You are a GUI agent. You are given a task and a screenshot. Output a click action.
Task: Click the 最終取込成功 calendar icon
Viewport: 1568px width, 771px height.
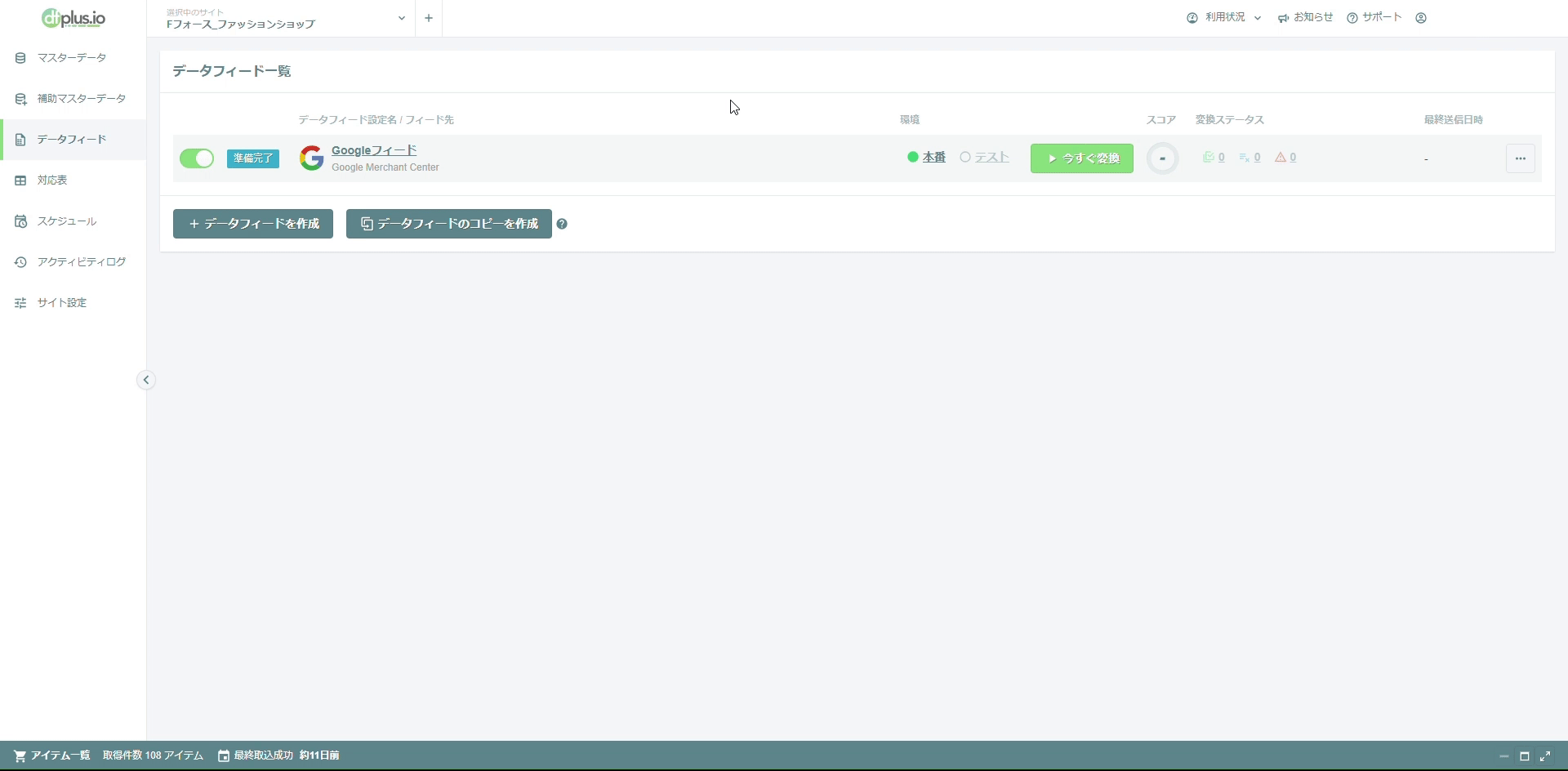pyautogui.click(x=224, y=756)
